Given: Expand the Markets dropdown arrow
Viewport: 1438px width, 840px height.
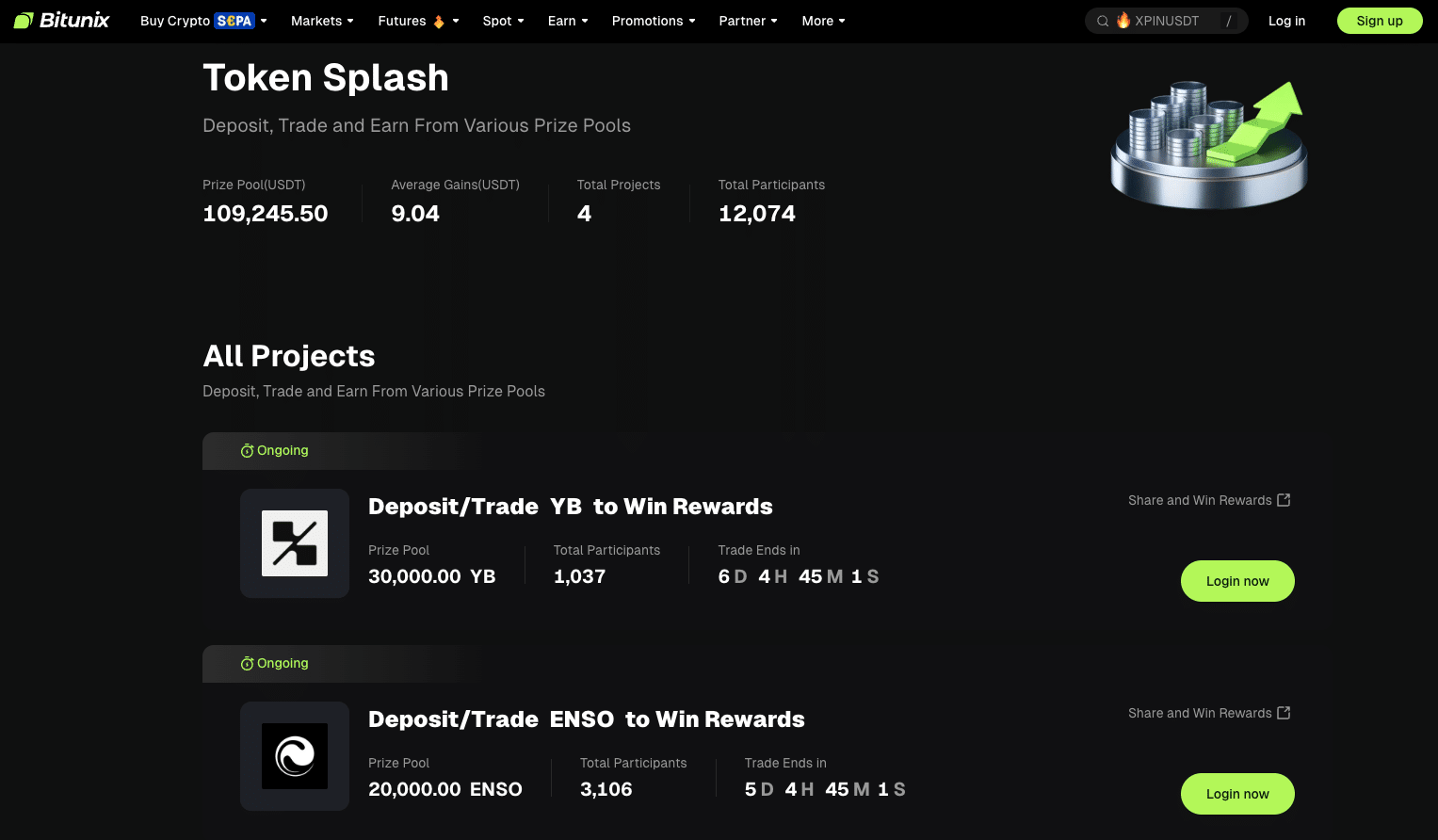Looking at the screenshot, I should tap(350, 21).
